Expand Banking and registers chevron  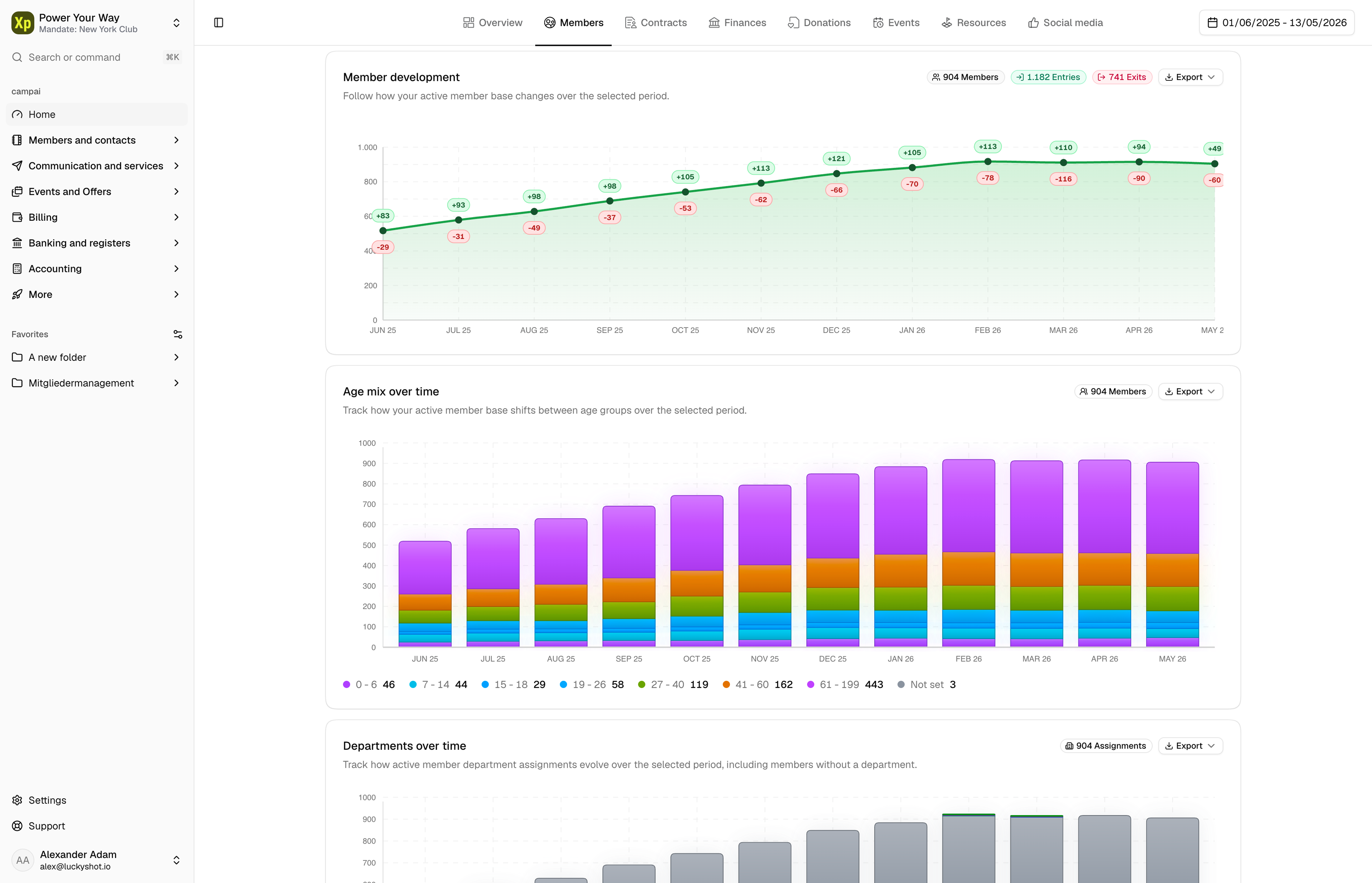pyautogui.click(x=177, y=243)
